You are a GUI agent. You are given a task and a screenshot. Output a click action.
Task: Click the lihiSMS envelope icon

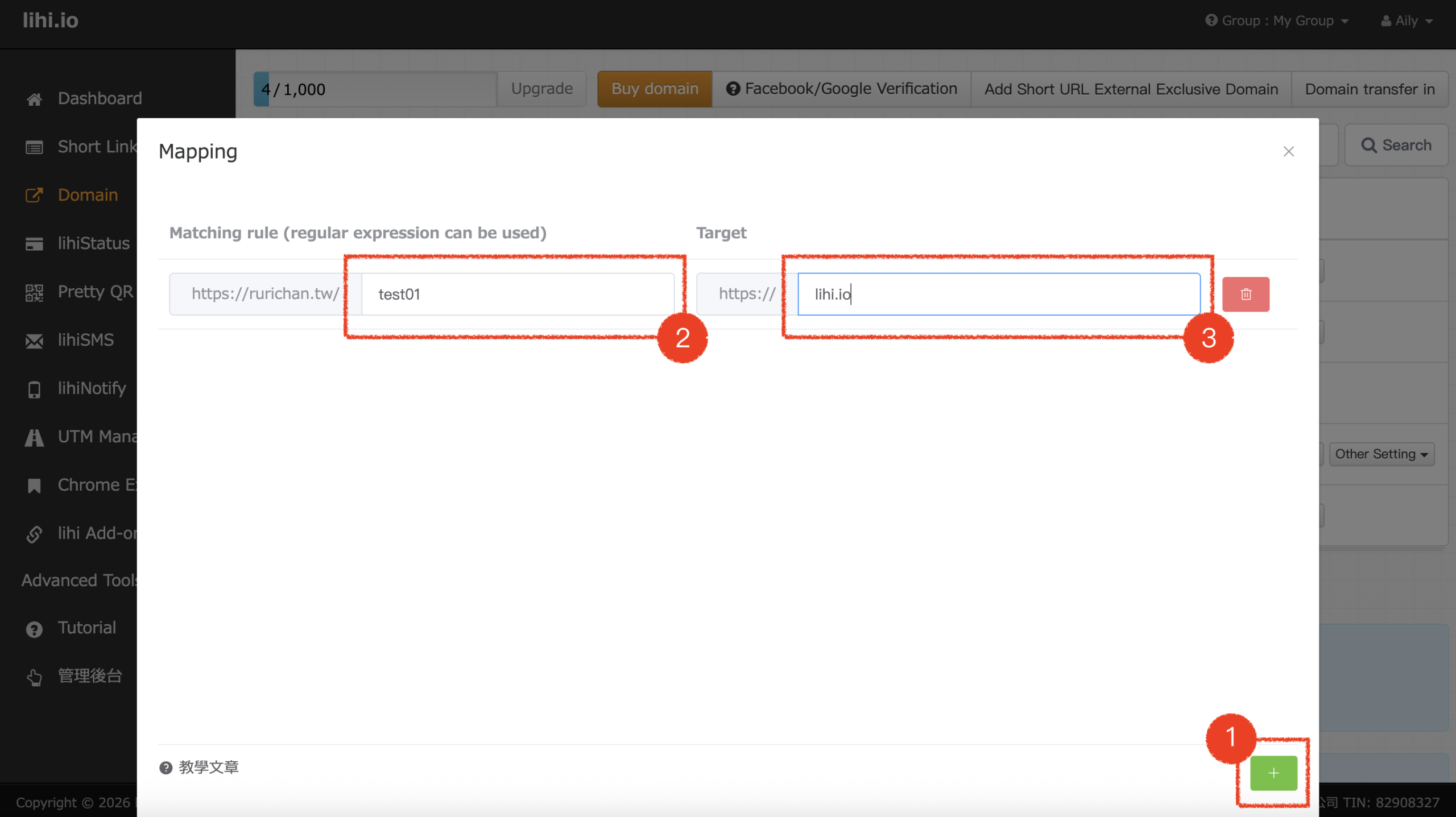click(34, 341)
